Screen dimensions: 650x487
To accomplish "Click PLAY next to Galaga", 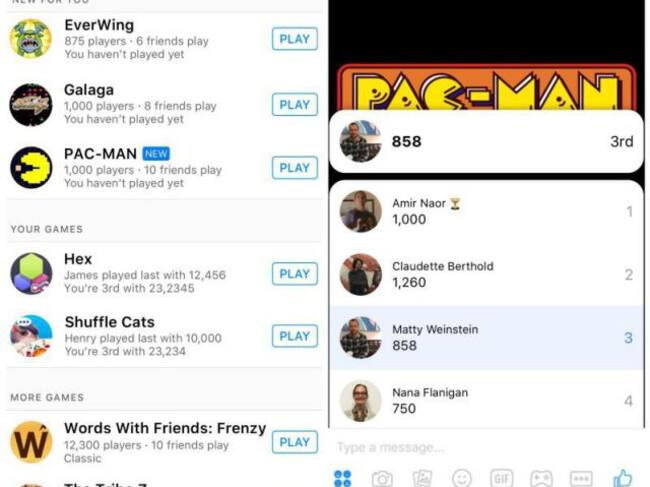I will point(295,104).
